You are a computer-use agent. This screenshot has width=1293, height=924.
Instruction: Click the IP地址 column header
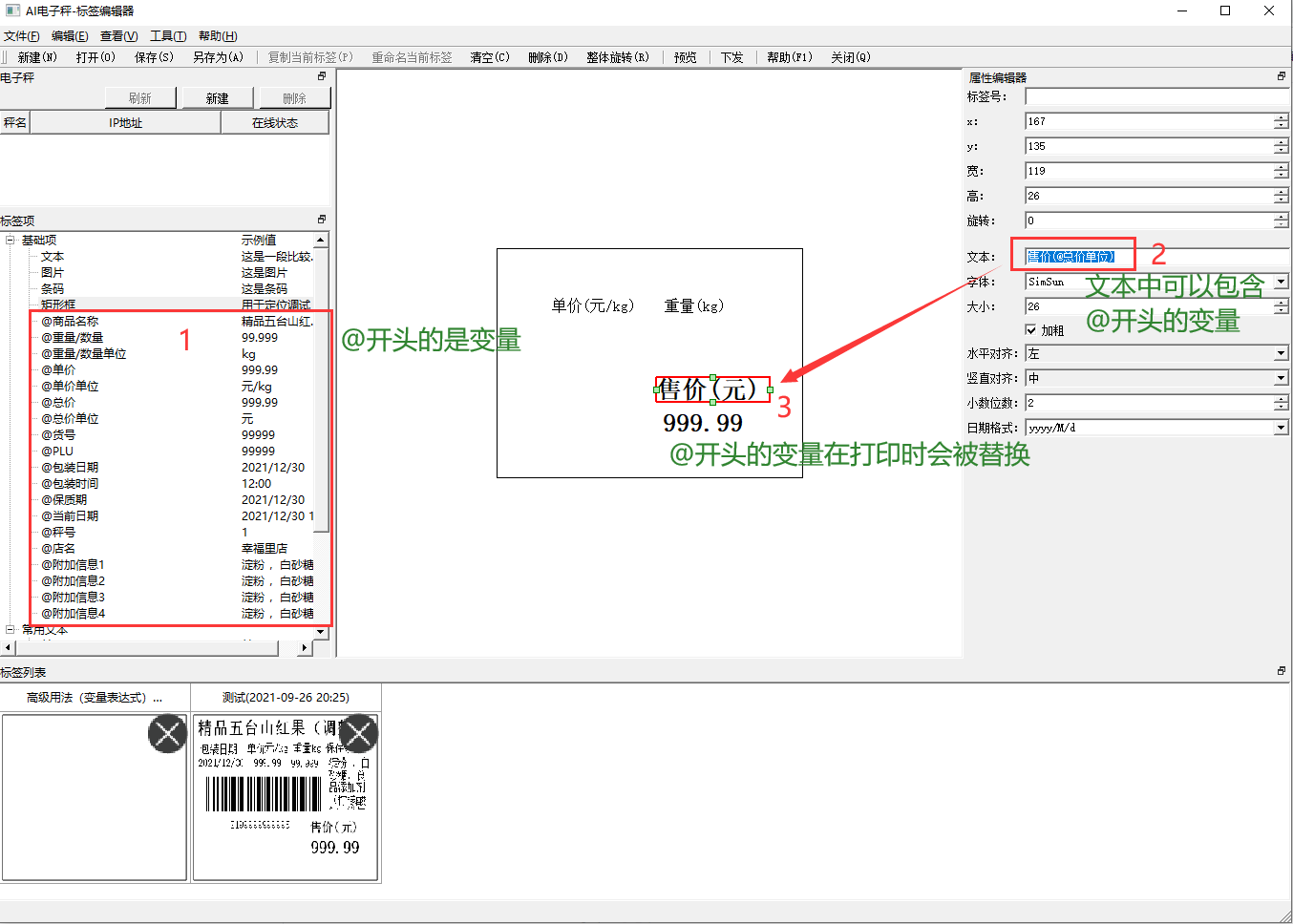(125, 122)
